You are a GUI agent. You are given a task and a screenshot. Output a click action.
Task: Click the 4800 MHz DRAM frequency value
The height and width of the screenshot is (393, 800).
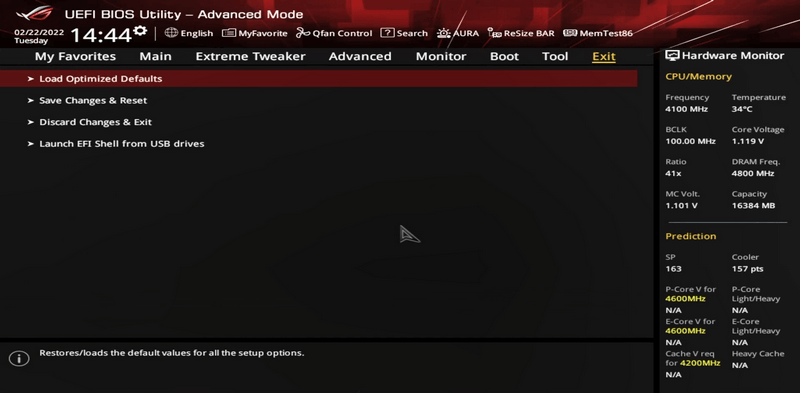(753, 174)
